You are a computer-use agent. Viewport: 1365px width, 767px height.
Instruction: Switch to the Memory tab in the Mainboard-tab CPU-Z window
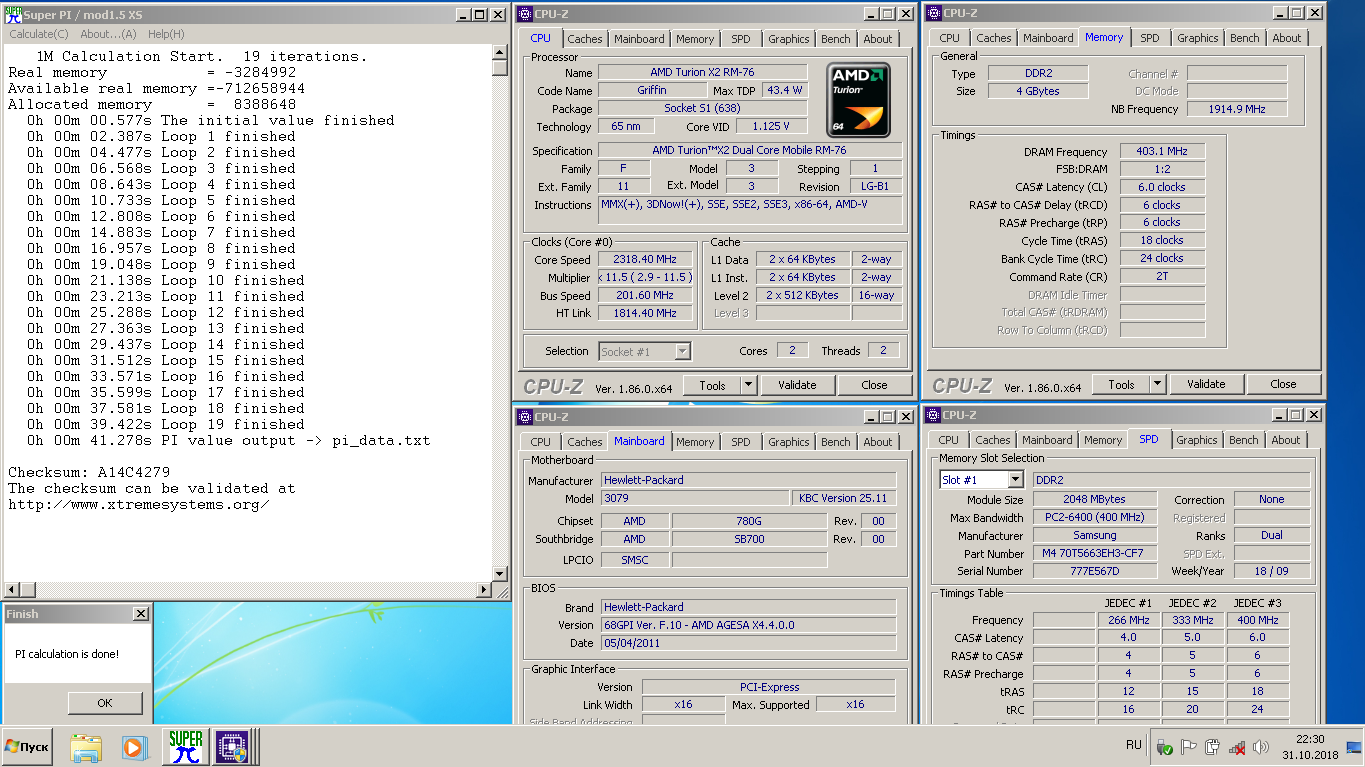pos(695,441)
